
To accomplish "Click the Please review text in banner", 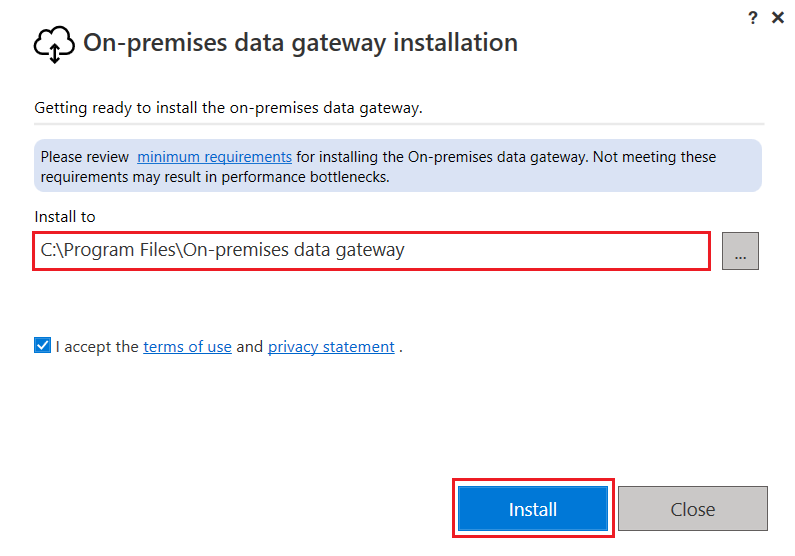I will pos(85,157).
